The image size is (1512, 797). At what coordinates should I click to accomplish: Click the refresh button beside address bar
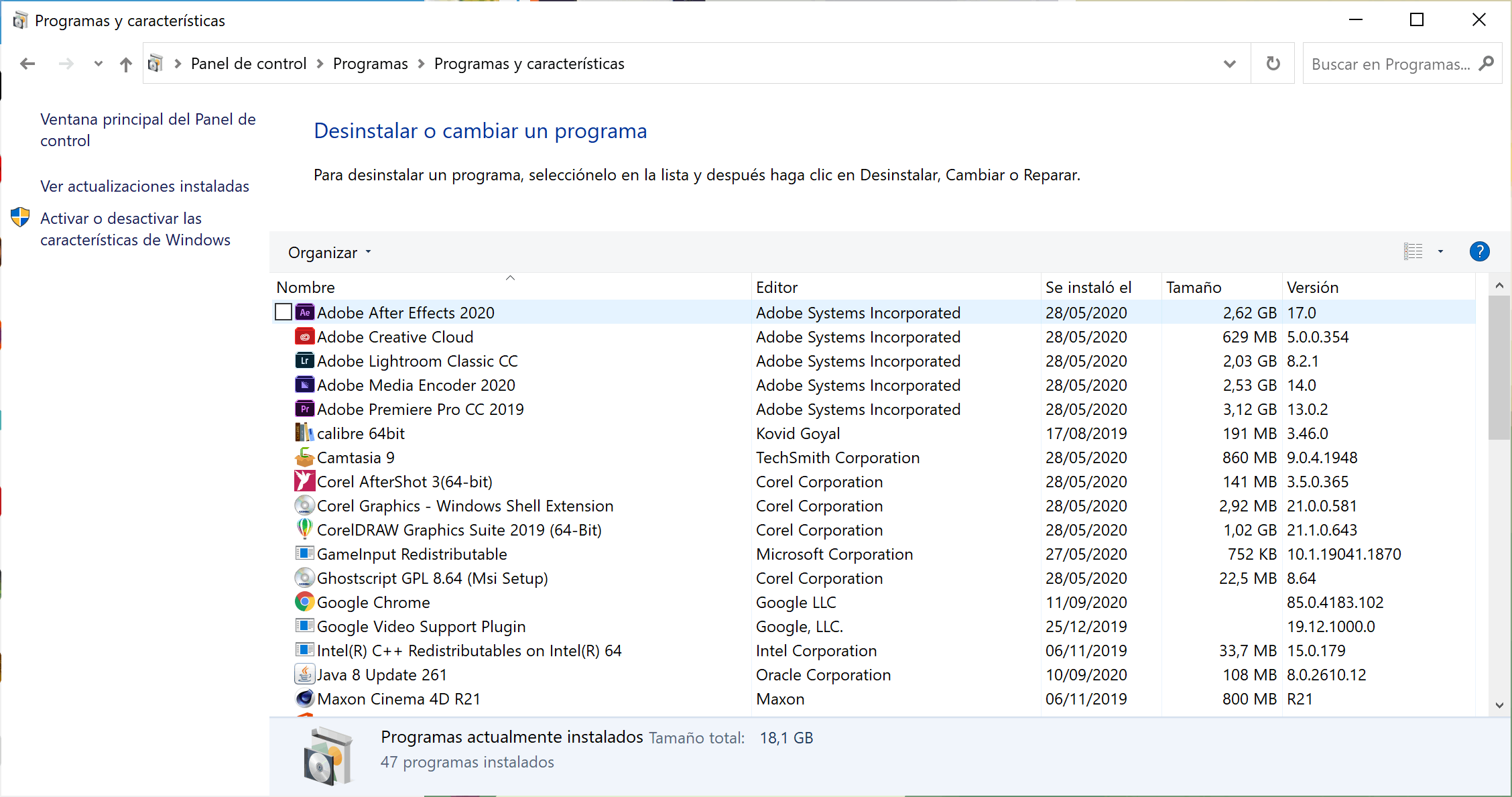coord(1273,64)
